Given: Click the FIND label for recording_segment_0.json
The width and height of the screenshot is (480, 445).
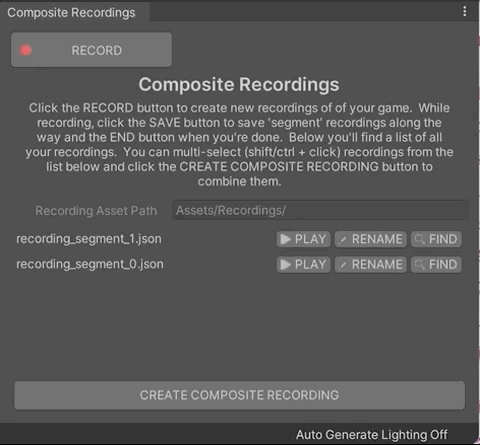Looking at the screenshot, I should coord(443,265).
